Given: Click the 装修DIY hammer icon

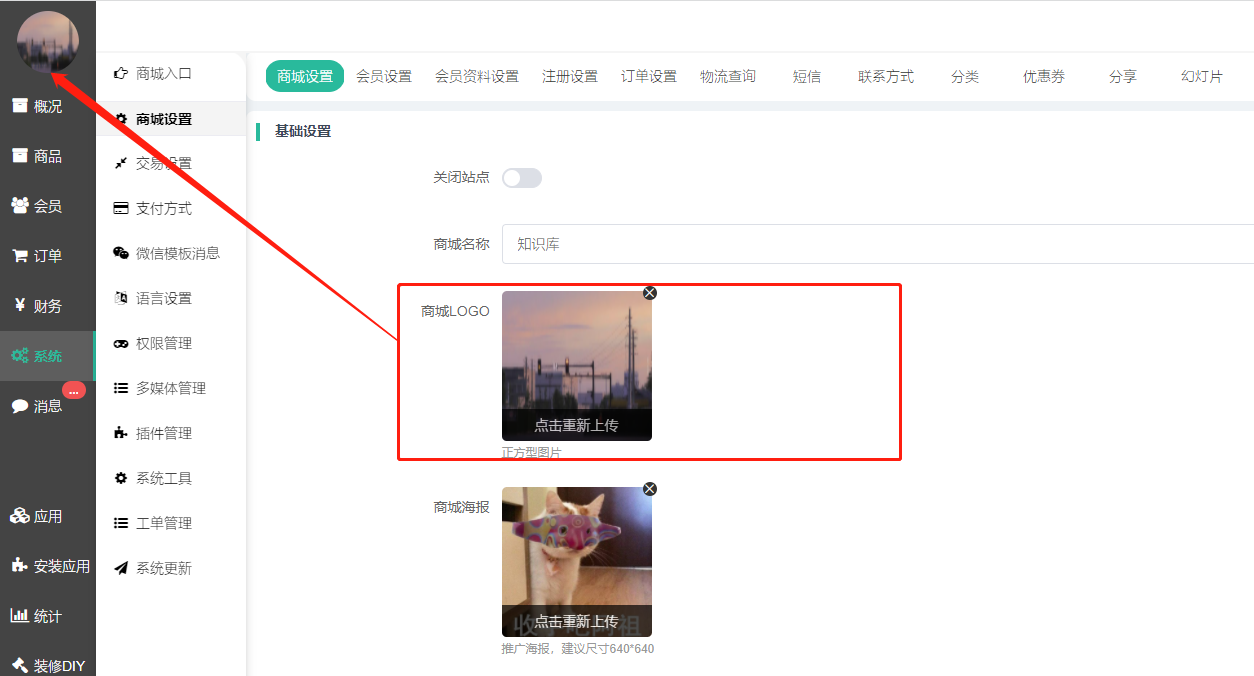Looking at the screenshot, I should click(x=20, y=665).
